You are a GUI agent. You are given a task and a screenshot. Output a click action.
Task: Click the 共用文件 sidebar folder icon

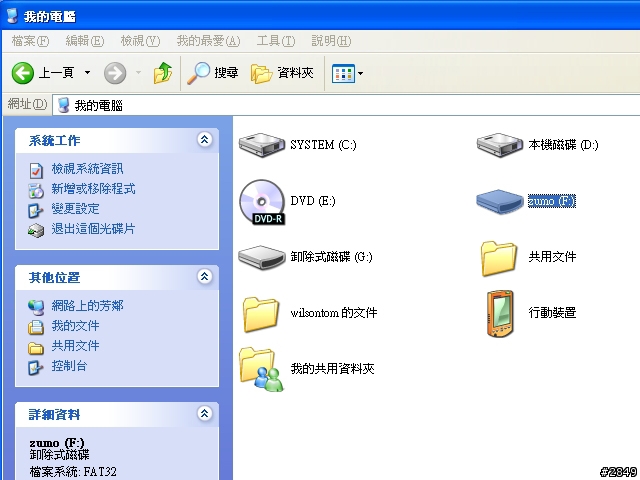pyautogui.click(x=36, y=348)
